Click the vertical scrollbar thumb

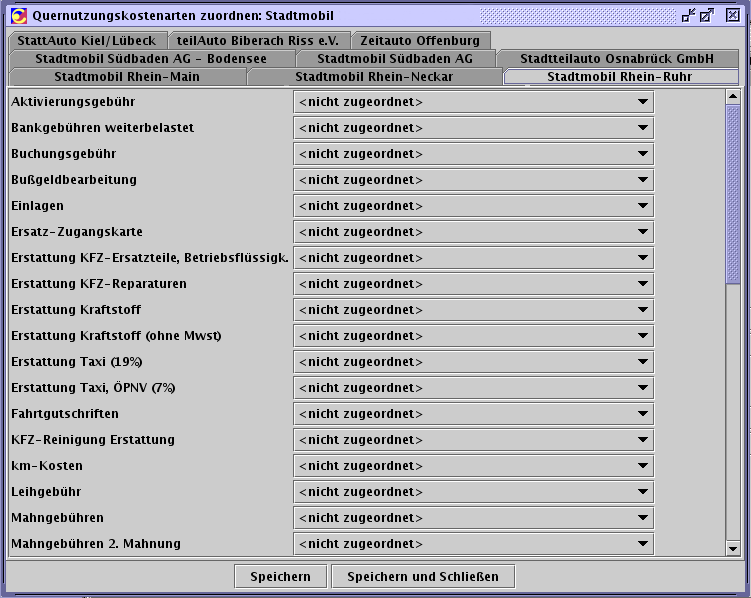point(732,194)
